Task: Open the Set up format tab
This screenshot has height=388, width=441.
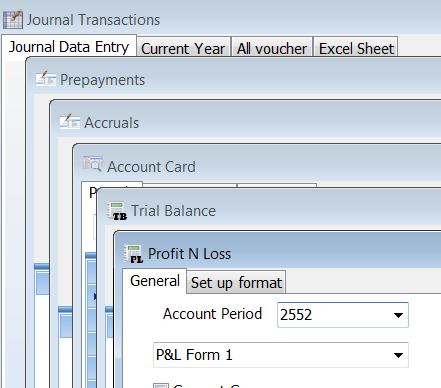Action: [x=236, y=283]
